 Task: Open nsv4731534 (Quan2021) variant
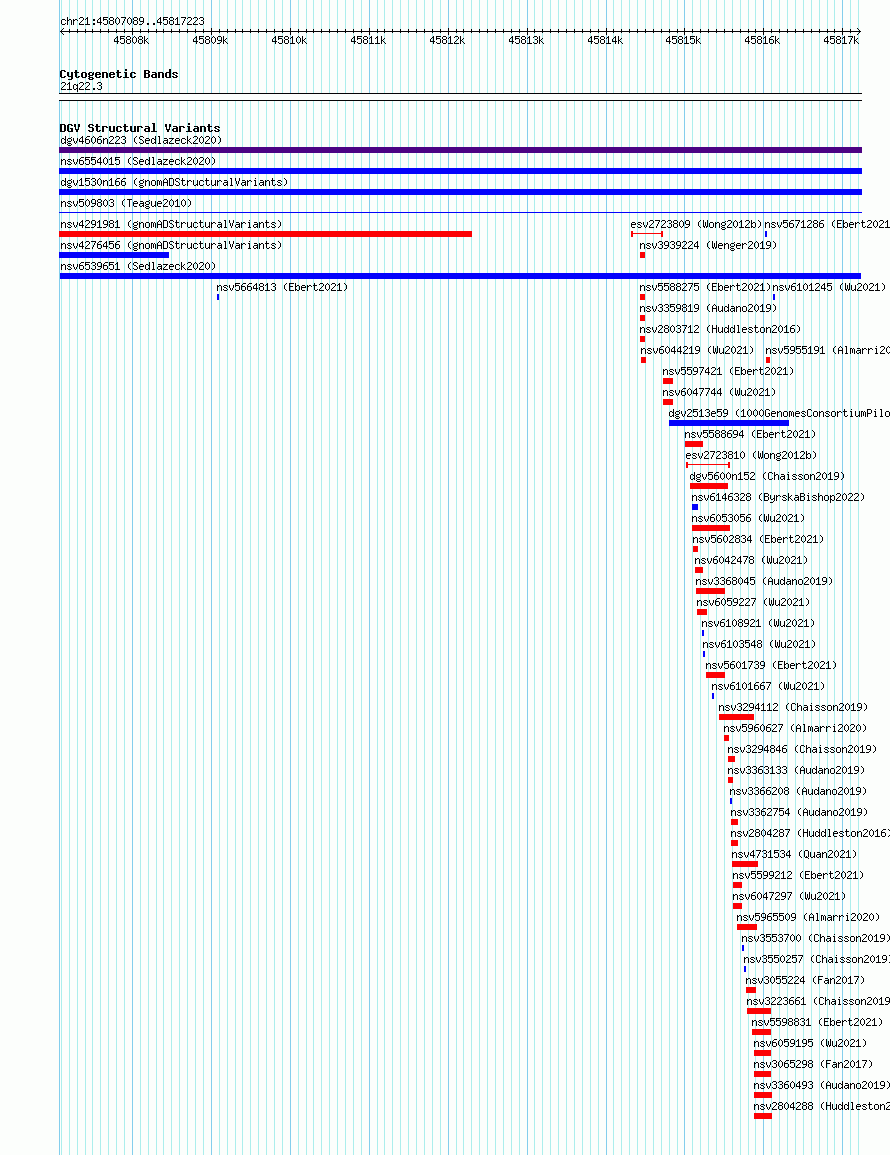[x=794, y=854]
